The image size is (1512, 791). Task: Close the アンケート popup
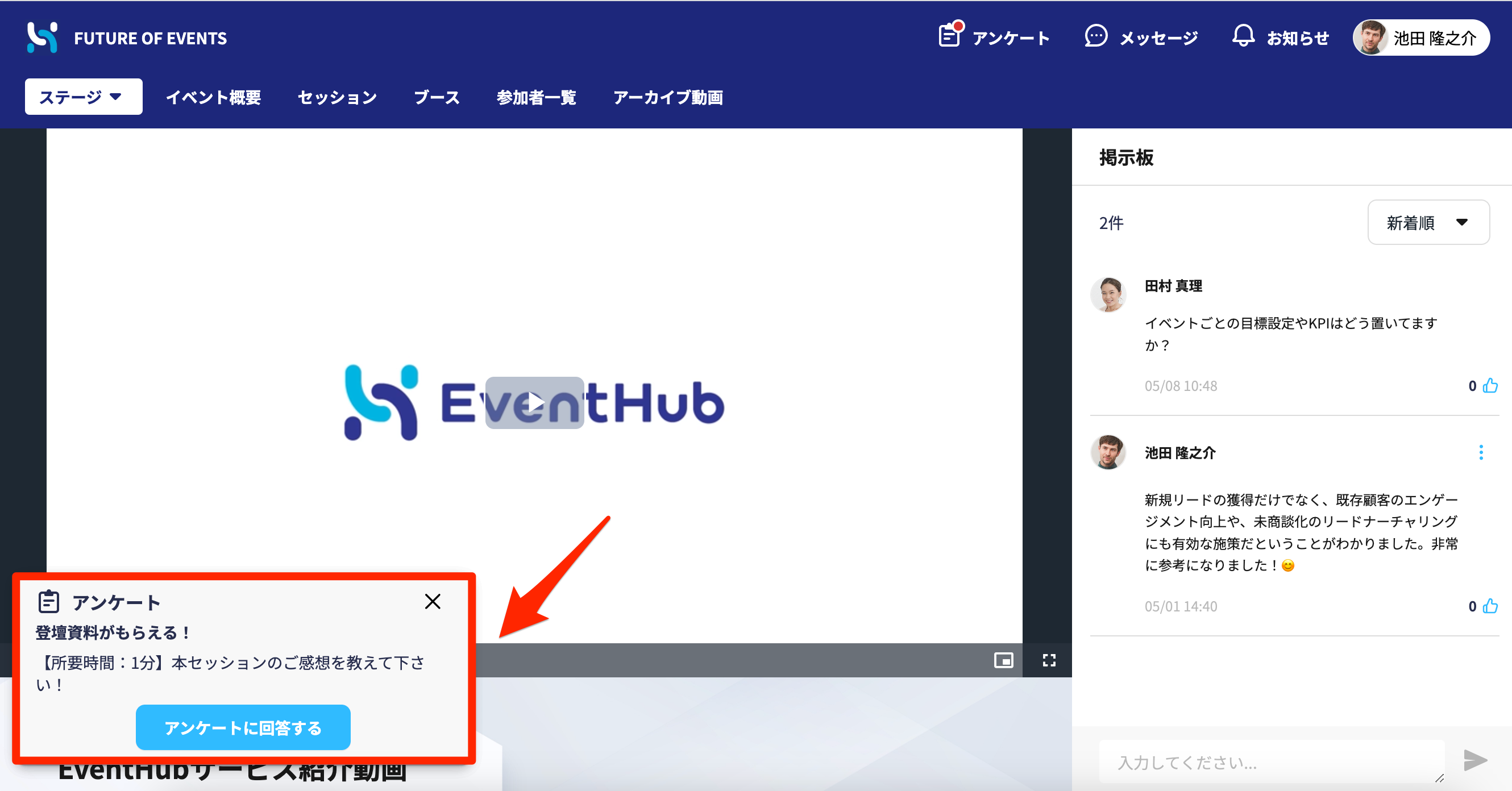pyautogui.click(x=433, y=601)
